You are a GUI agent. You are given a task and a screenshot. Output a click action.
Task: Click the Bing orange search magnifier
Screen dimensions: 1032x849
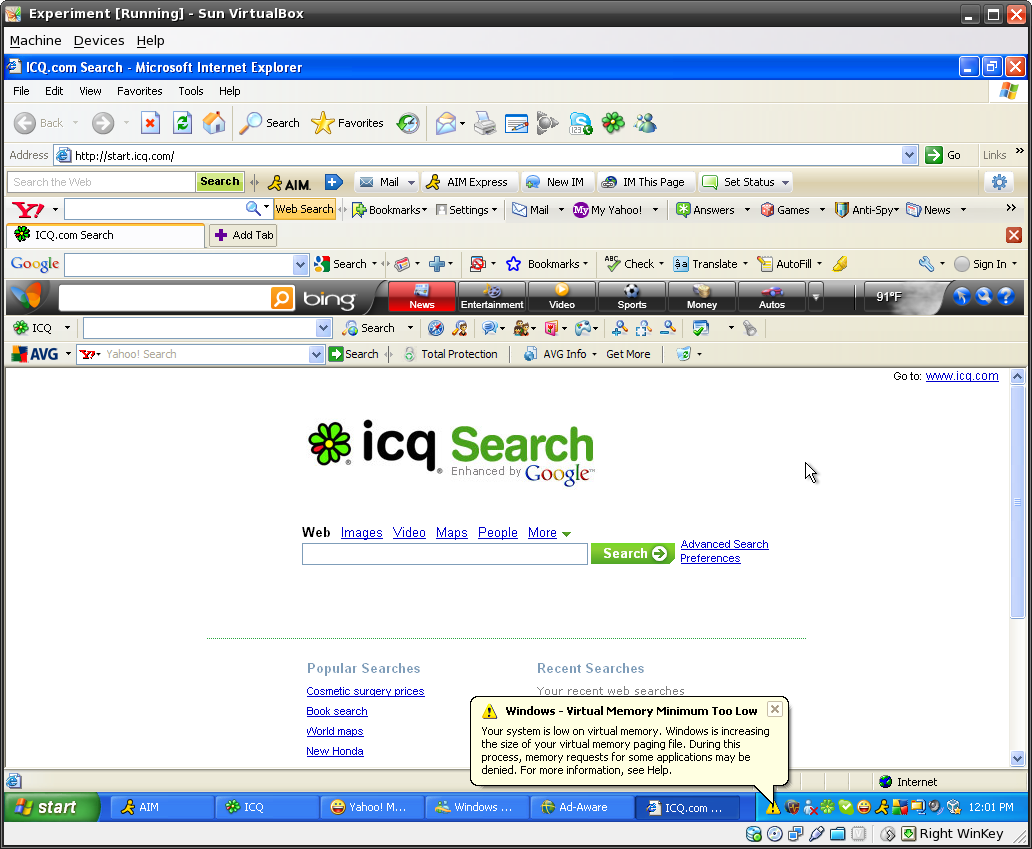[282, 297]
